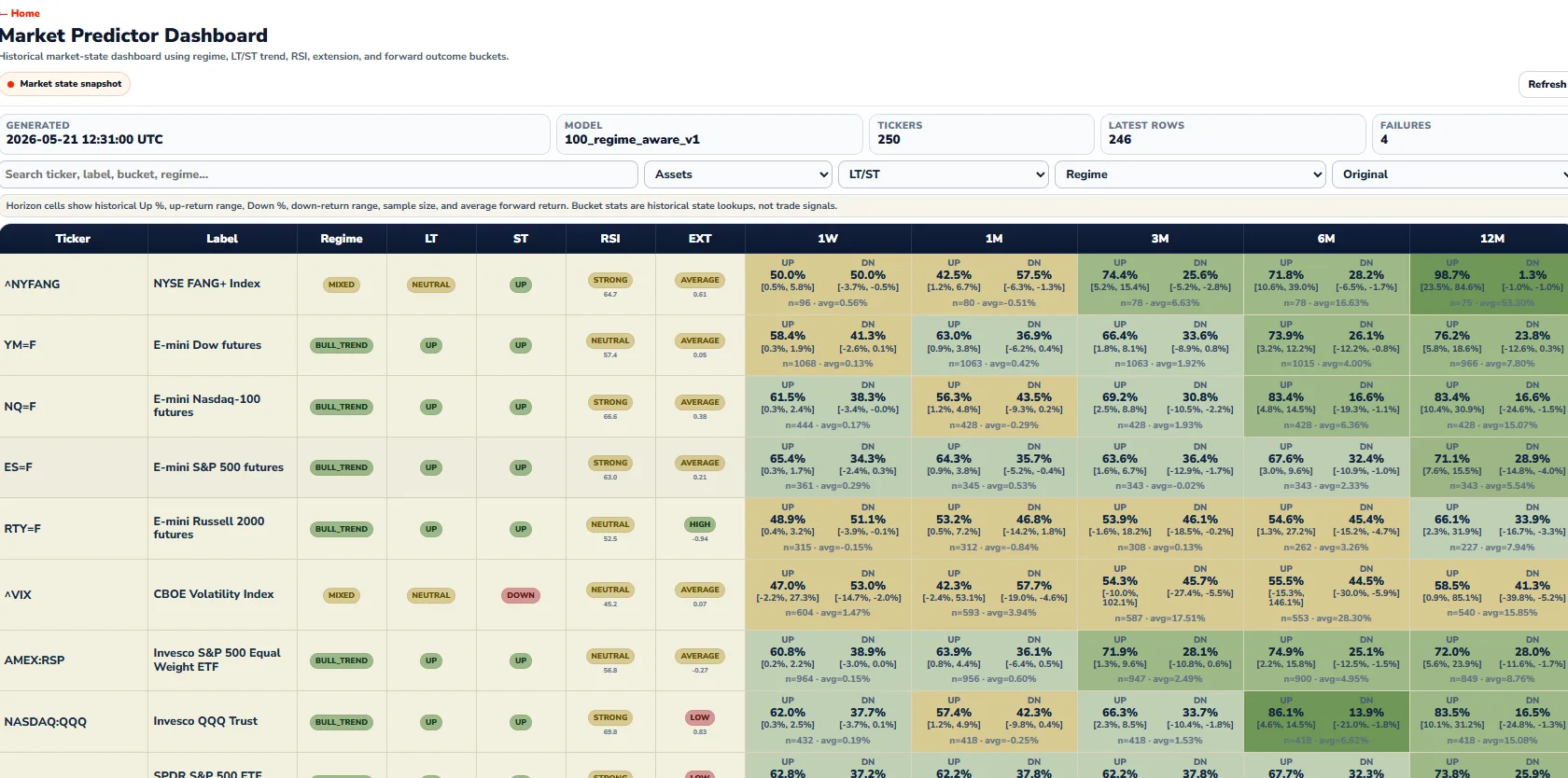This screenshot has width=1568, height=778.
Task: Click the NASDAQ:QQQ 6M cell showing 86.1%
Action: [x=1326, y=722]
